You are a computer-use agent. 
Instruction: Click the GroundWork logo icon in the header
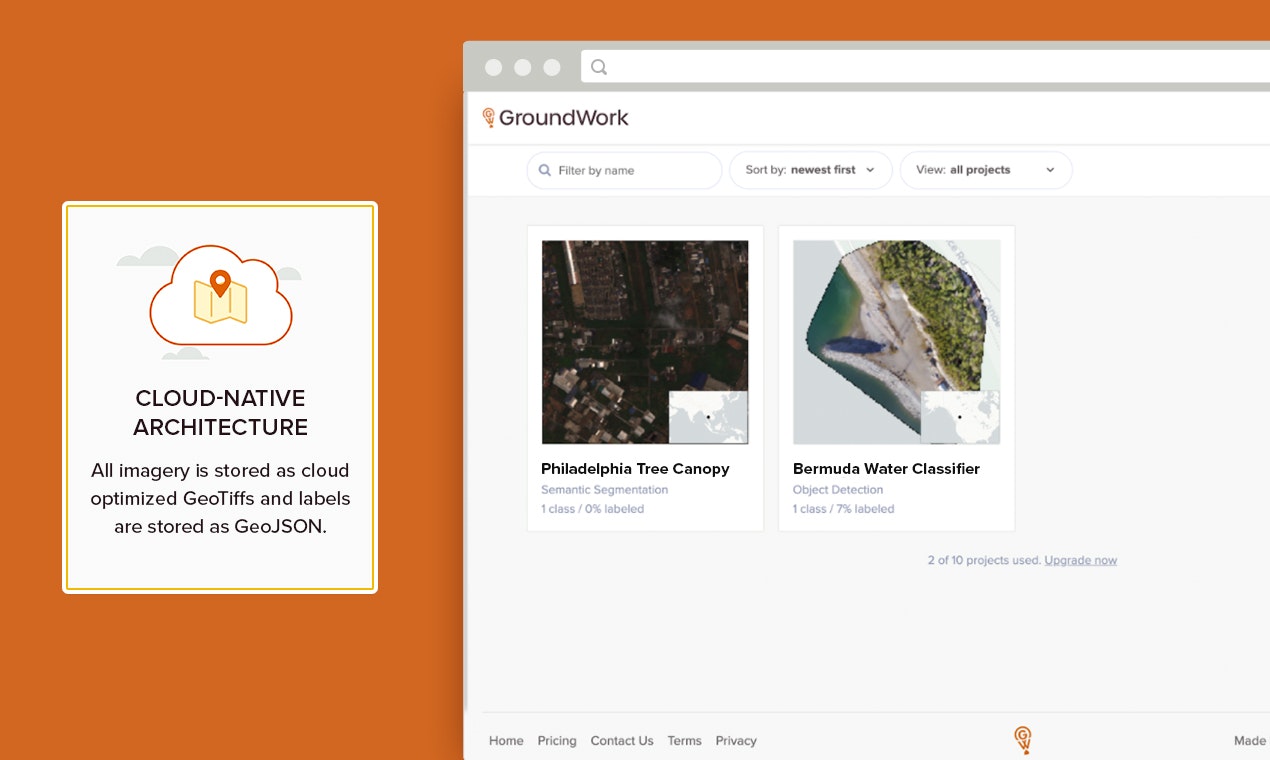490,117
